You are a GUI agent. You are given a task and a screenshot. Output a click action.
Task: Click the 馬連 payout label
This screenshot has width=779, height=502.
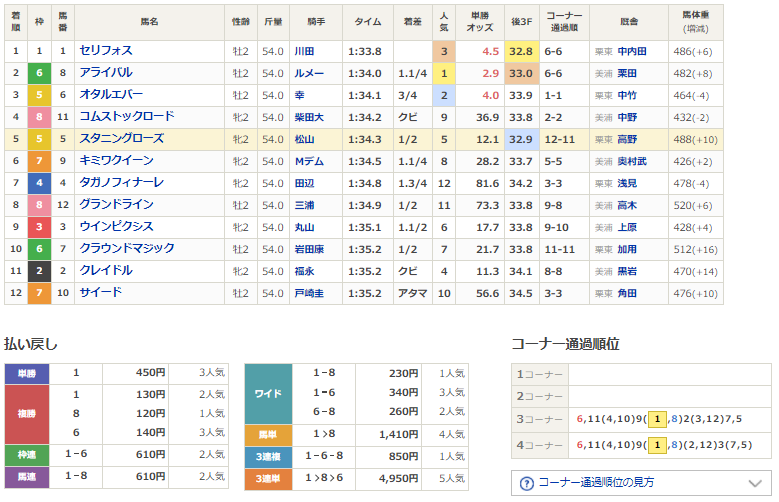click(27, 477)
